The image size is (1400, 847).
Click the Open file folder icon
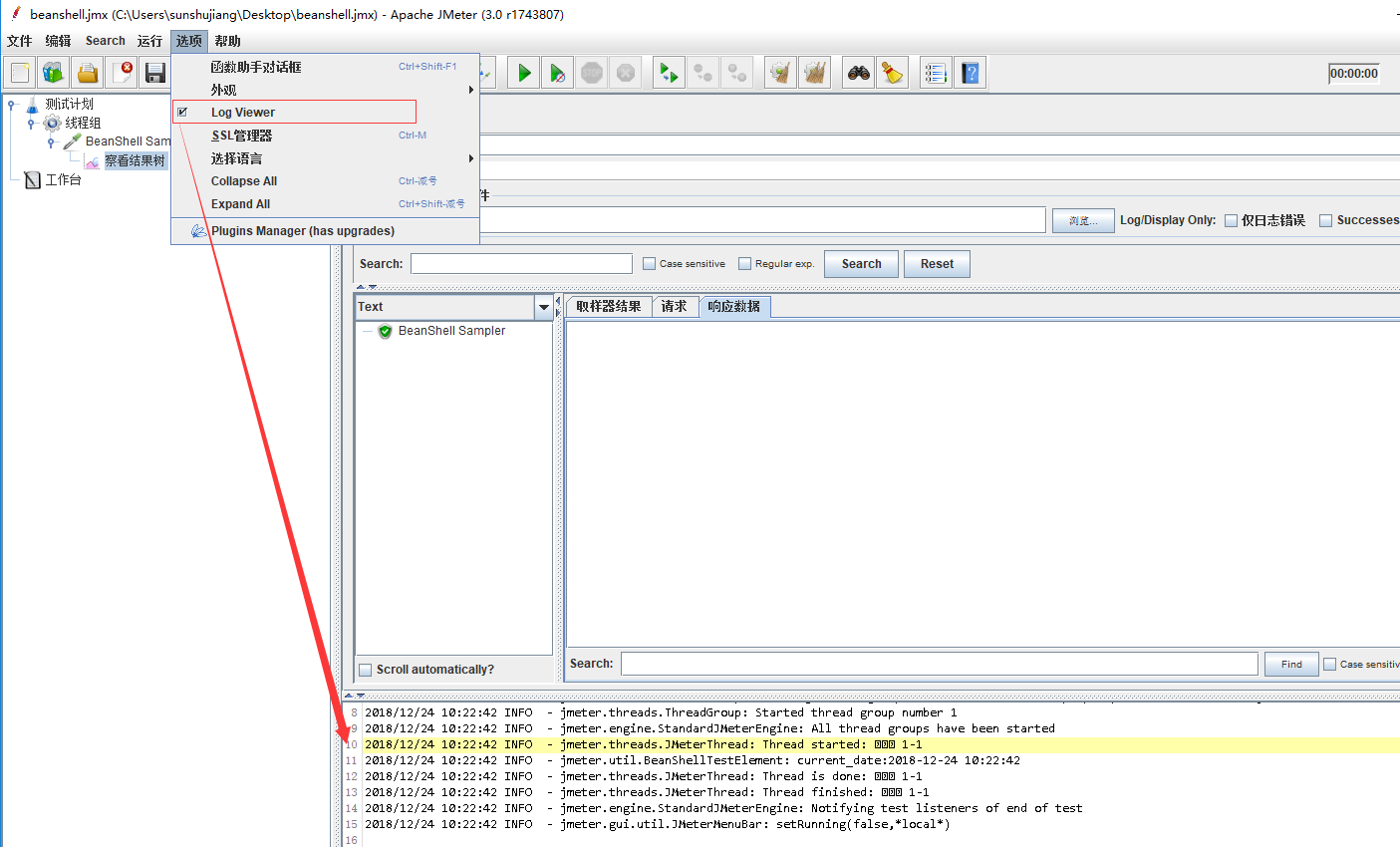coord(88,73)
